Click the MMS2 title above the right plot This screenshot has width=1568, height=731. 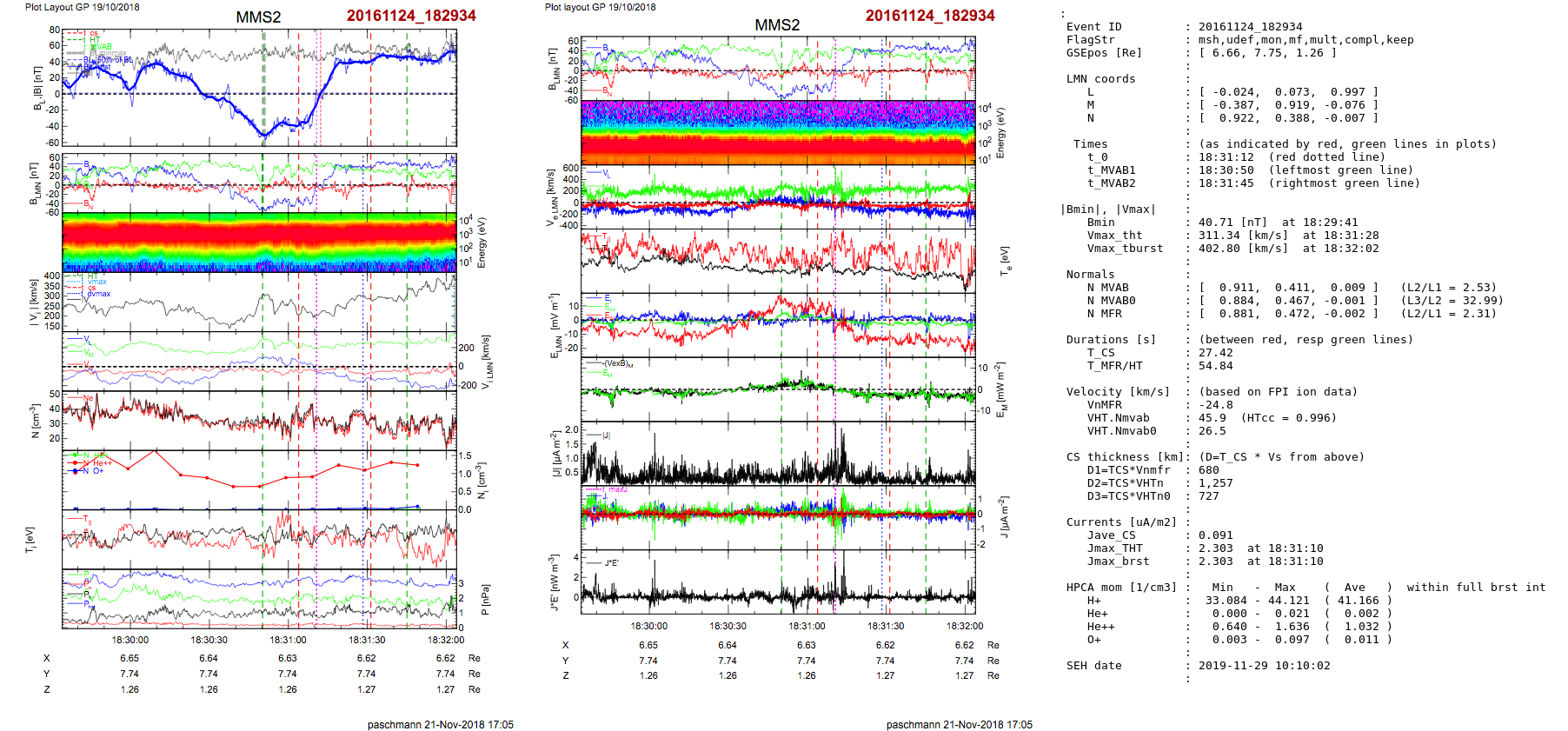tap(777, 25)
